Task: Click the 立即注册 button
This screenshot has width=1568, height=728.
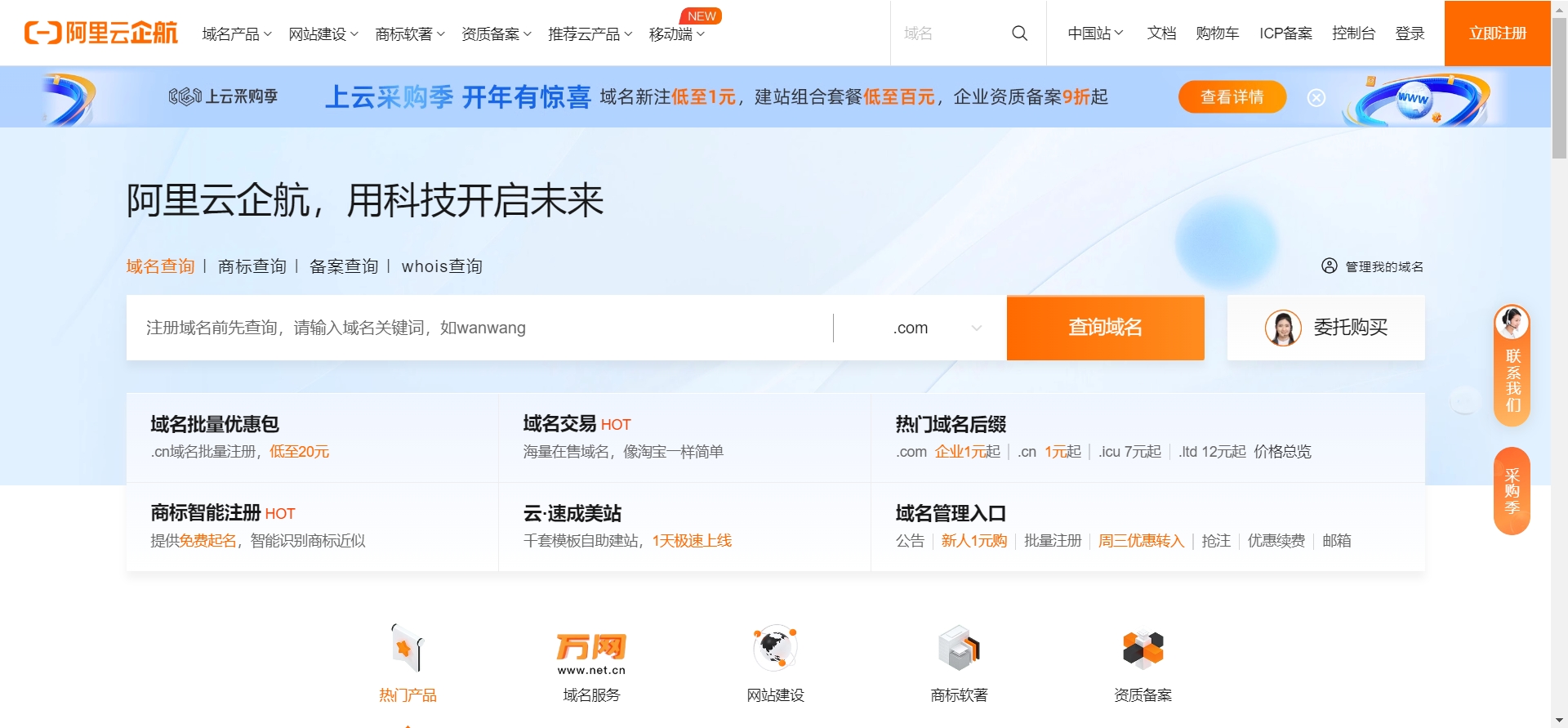Action: pos(1498,33)
